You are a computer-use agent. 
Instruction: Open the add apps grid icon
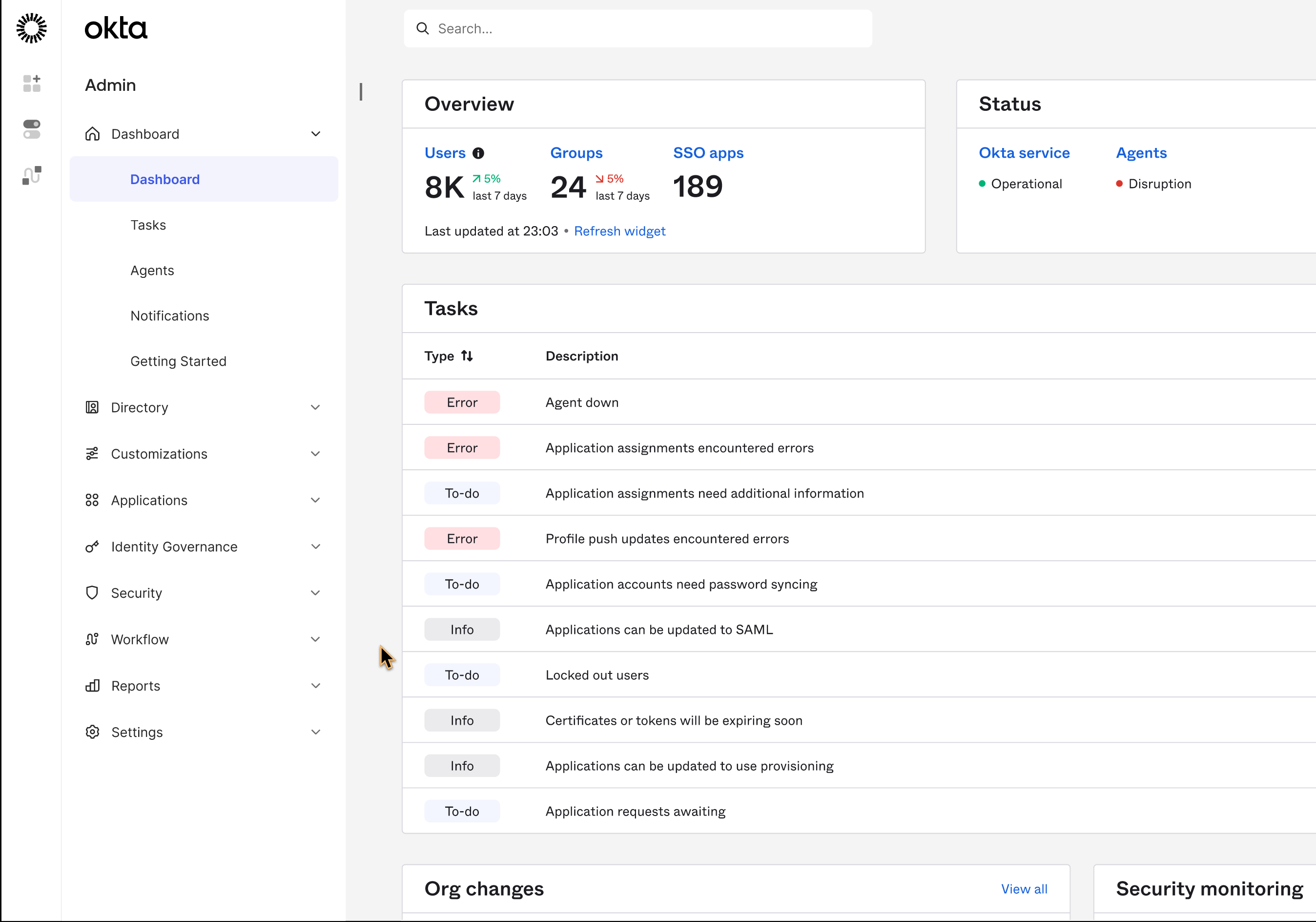32,83
